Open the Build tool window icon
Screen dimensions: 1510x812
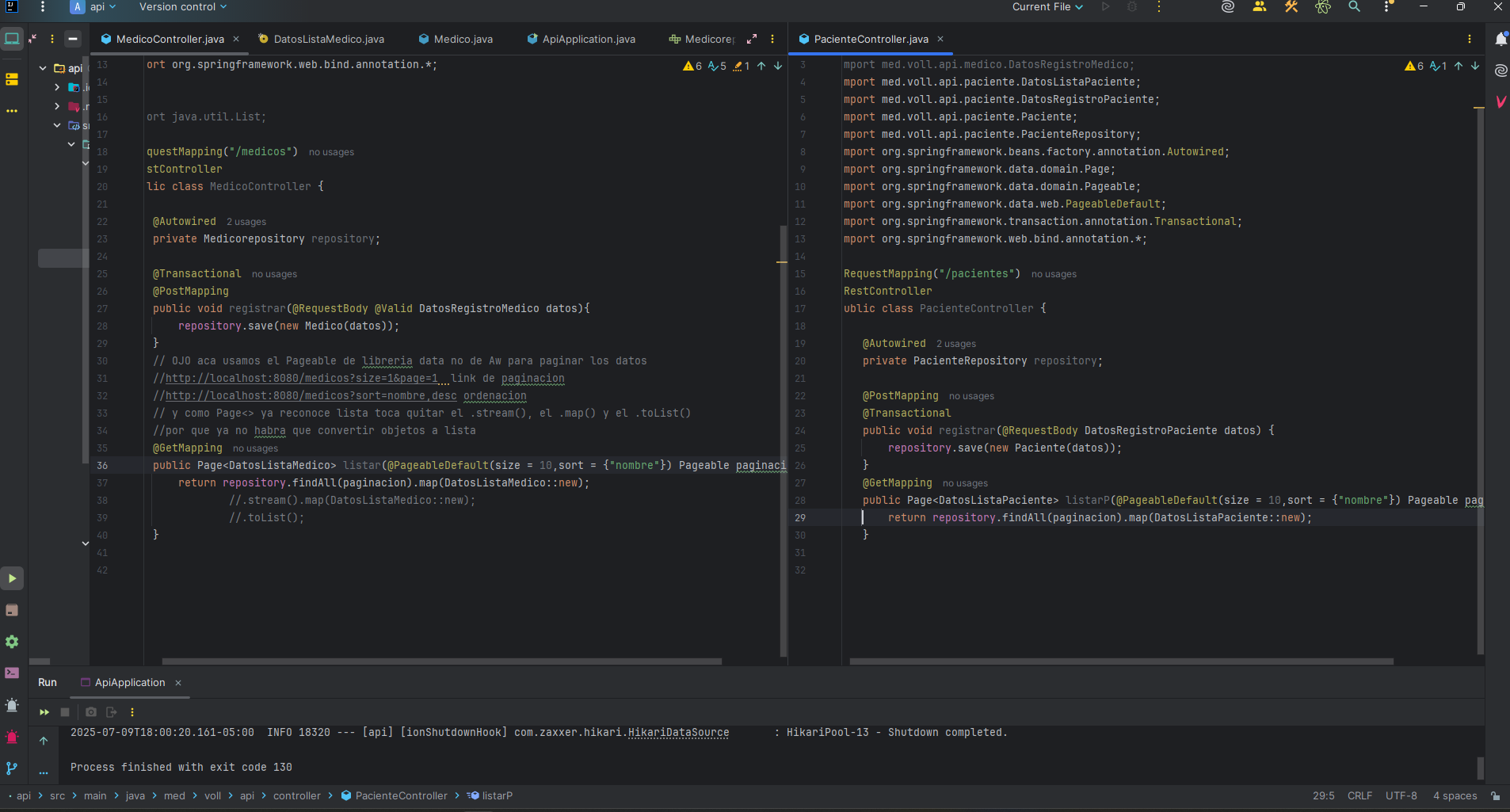coord(12,610)
